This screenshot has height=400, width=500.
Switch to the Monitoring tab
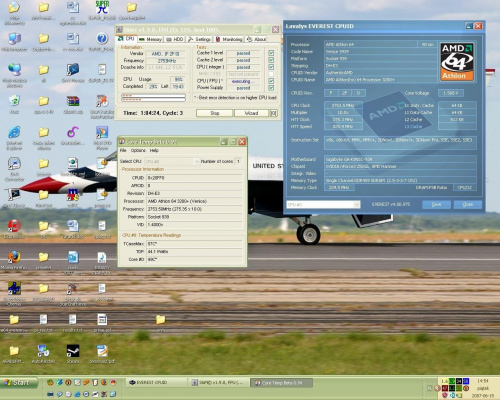(x=229, y=39)
